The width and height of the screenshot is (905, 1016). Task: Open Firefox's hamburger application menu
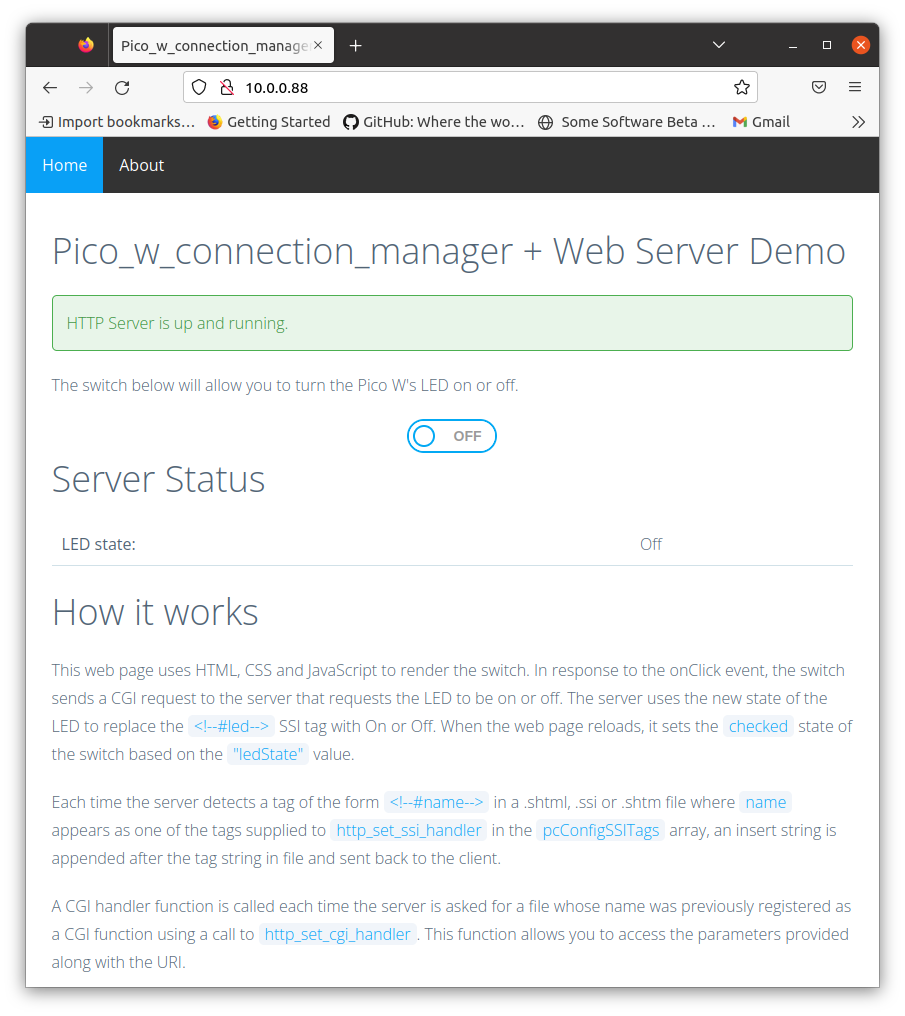[x=855, y=87]
